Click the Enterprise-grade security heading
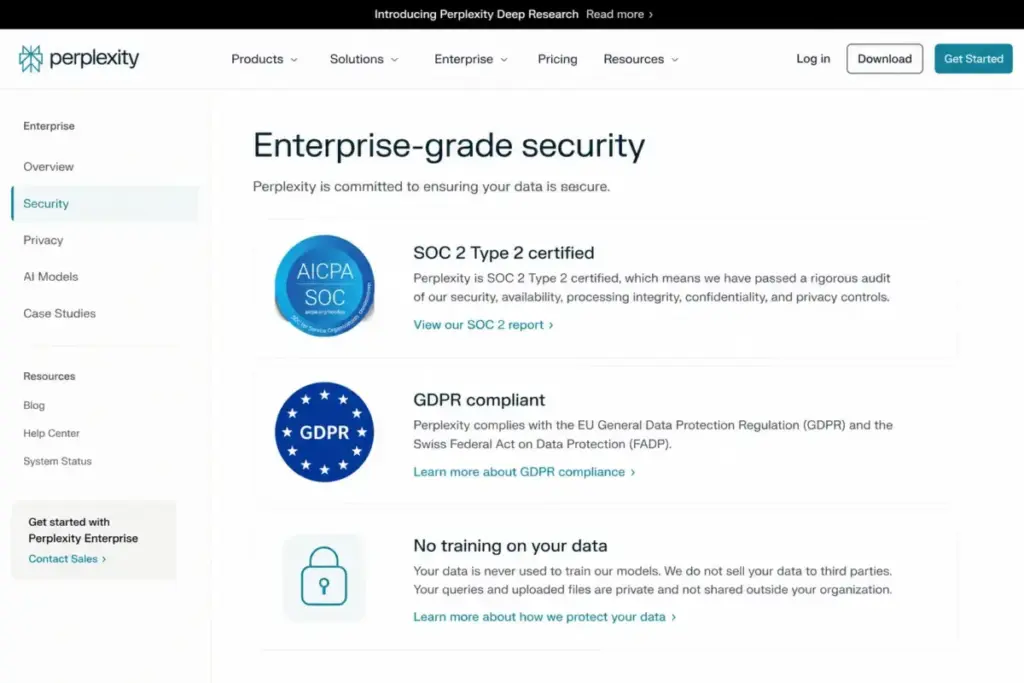1024x683 pixels. tap(449, 145)
